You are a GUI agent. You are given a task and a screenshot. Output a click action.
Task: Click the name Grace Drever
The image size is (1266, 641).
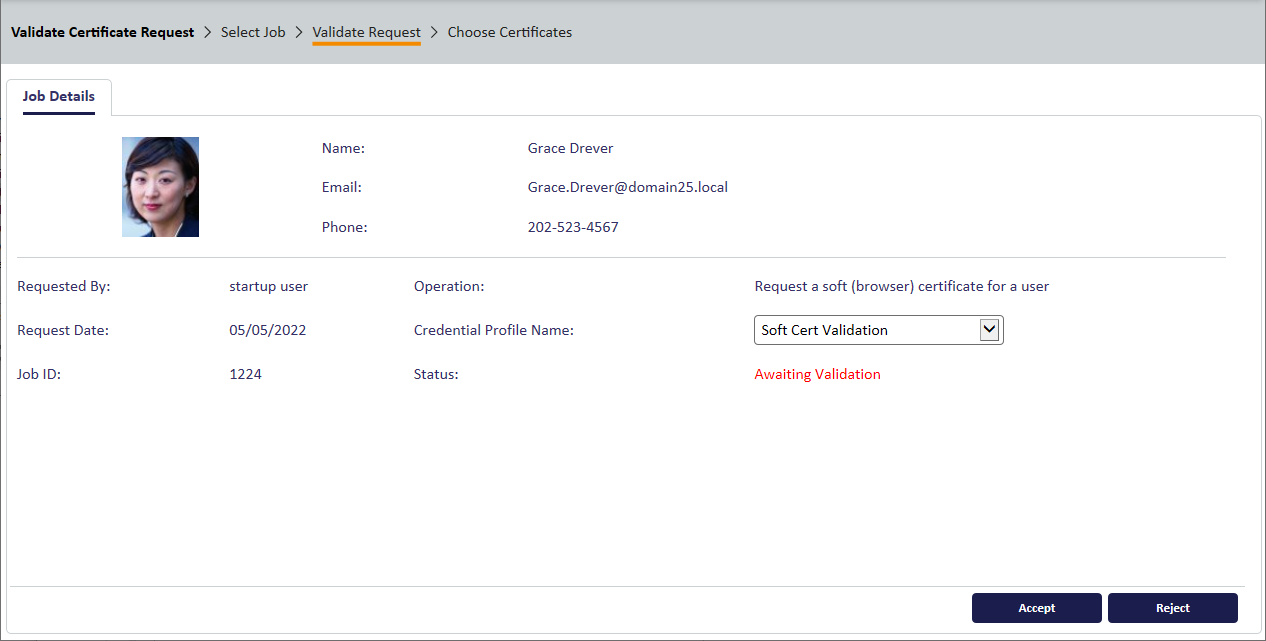[x=570, y=148]
